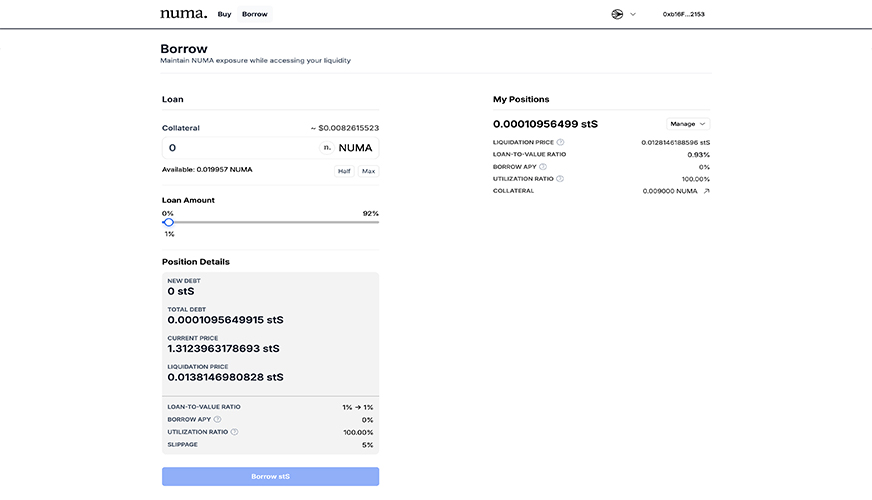The width and height of the screenshot is (872, 500).
Task: Click the NUMA token icon in collateral field
Action: click(x=326, y=148)
